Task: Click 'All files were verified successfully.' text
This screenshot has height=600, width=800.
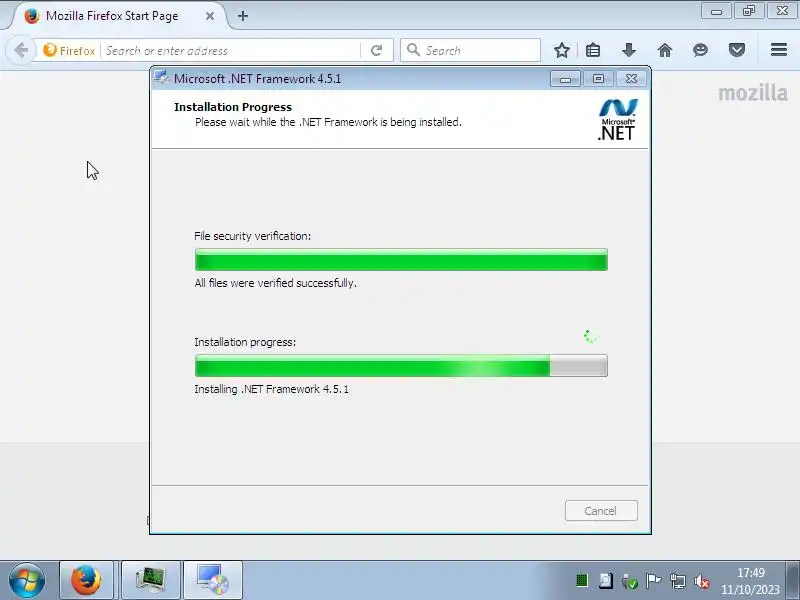Action: (276, 283)
